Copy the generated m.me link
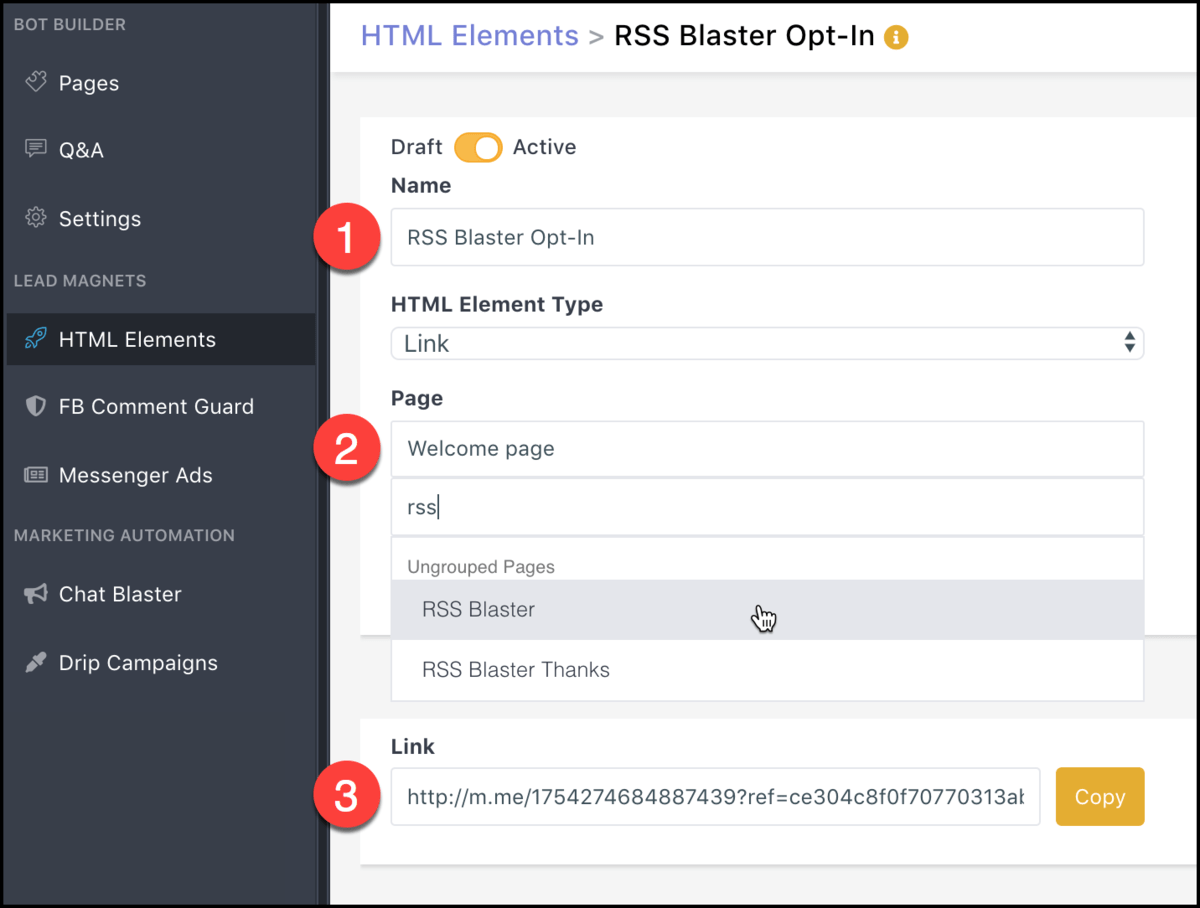The width and height of the screenshot is (1200, 908). coord(1100,797)
